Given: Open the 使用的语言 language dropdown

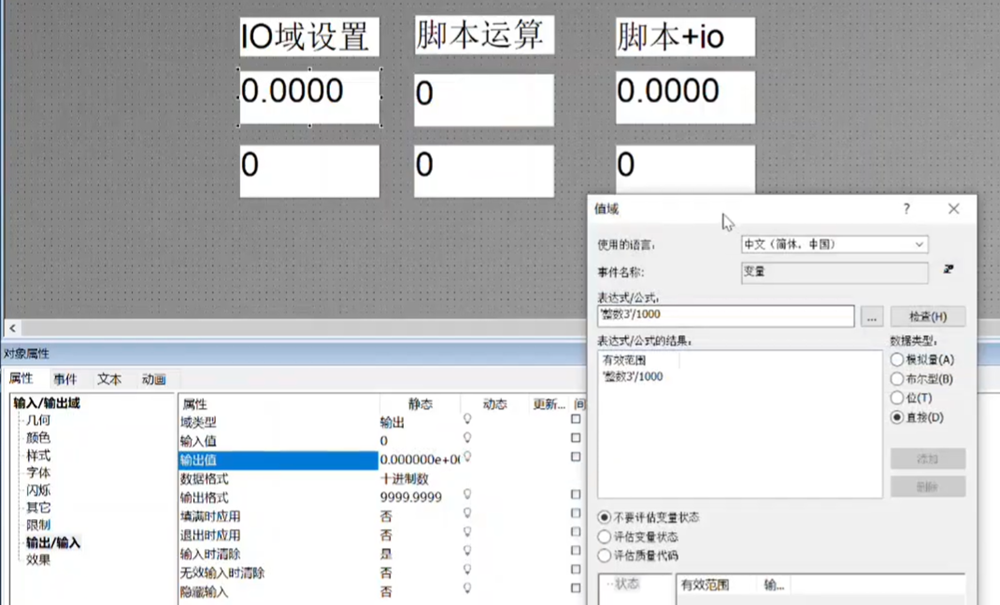Looking at the screenshot, I should pyautogui.click(x=833, y=244).
